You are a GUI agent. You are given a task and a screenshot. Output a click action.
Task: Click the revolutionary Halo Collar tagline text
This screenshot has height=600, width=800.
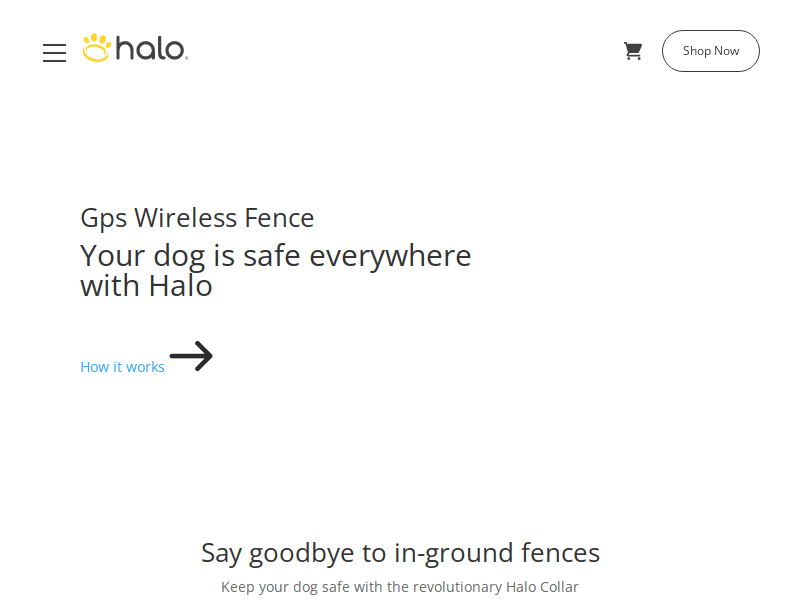coord(400,587)
